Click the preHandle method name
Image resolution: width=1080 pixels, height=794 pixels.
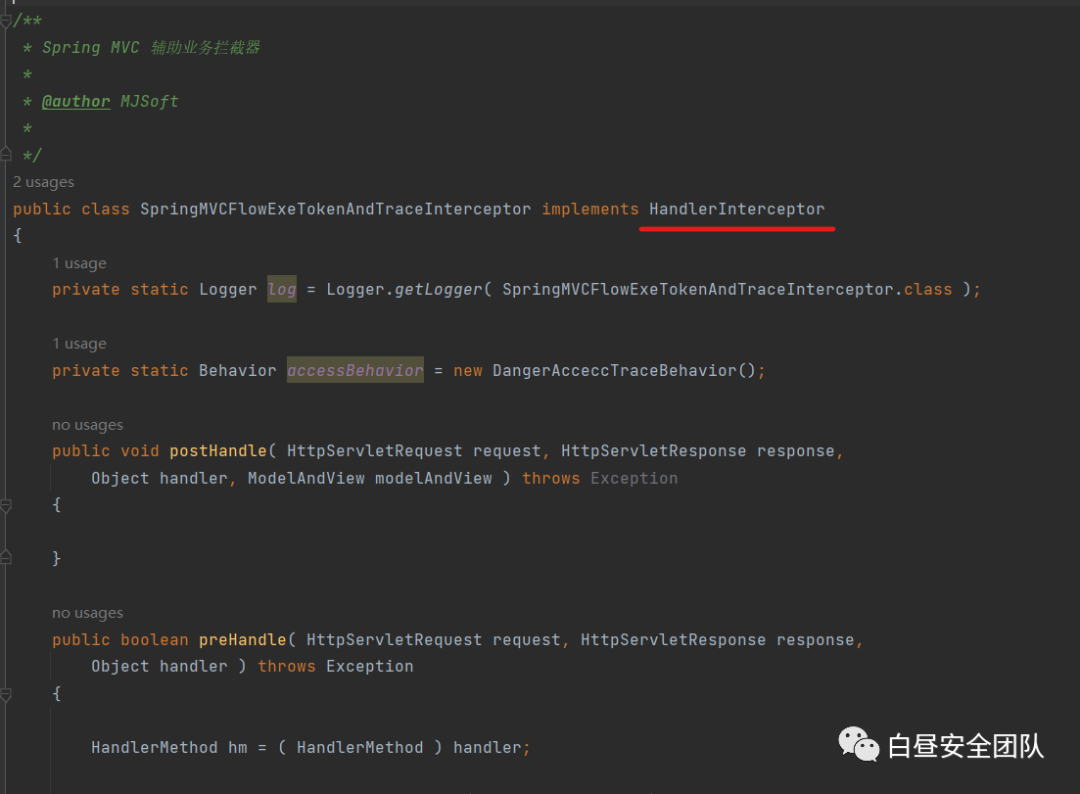pyautogui.click(x=242, y=640)
